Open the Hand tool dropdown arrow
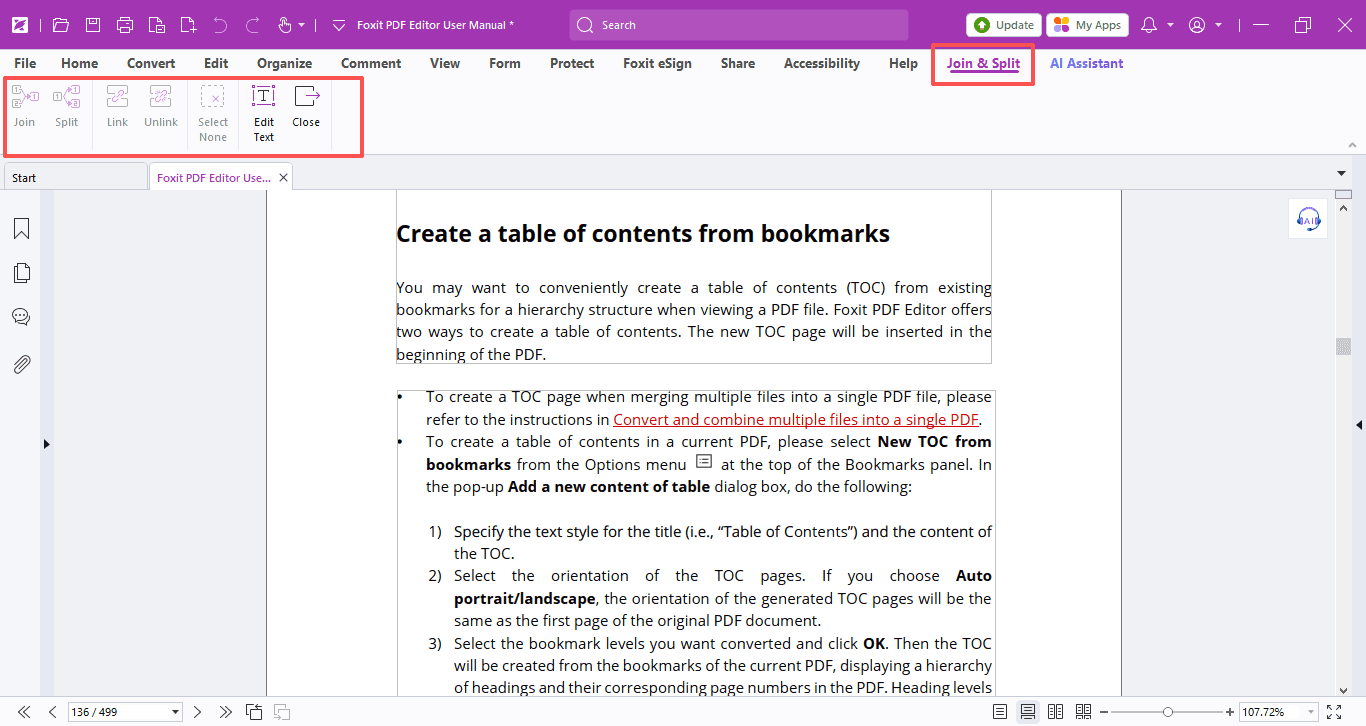Viewport: 1366px width, 726px height. tap(301, 25)
